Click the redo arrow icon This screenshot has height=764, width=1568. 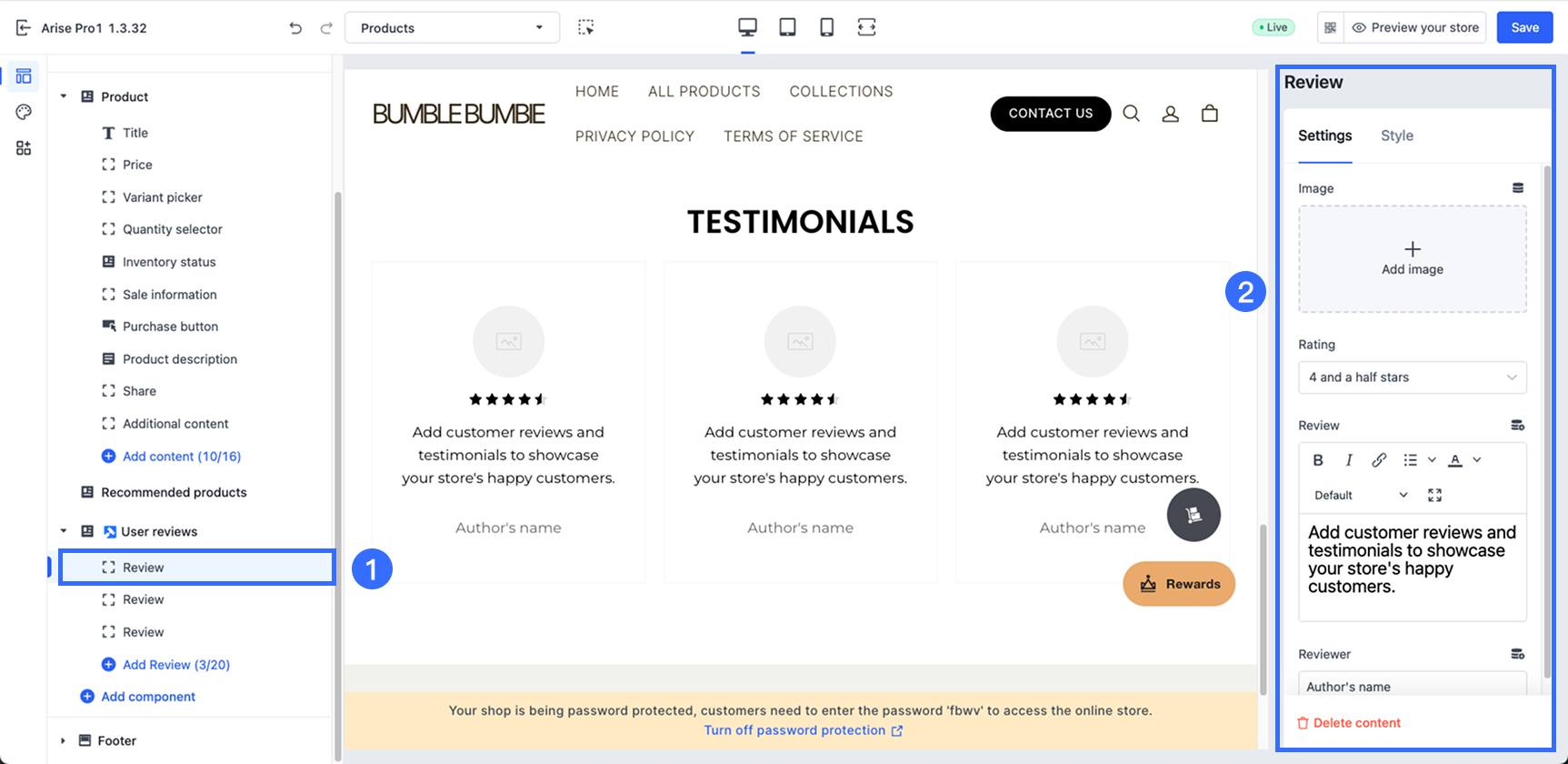326,28
